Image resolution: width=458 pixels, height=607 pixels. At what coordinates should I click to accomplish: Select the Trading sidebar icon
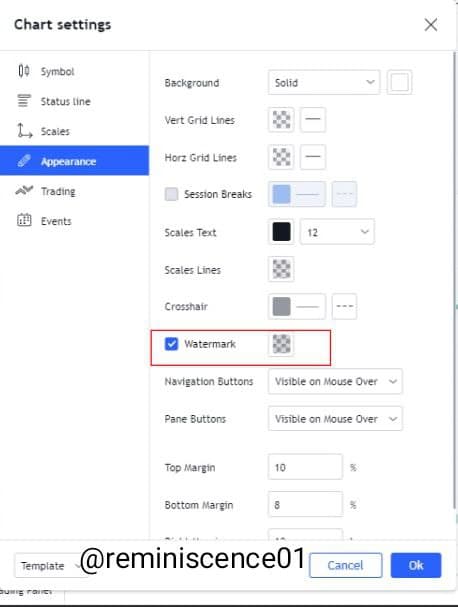(24, 190)
